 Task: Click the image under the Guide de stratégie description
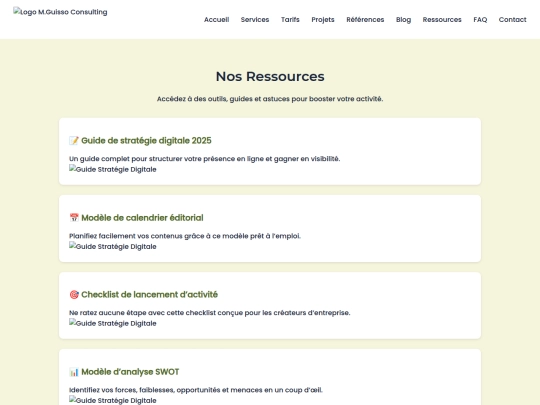[113, 169]
